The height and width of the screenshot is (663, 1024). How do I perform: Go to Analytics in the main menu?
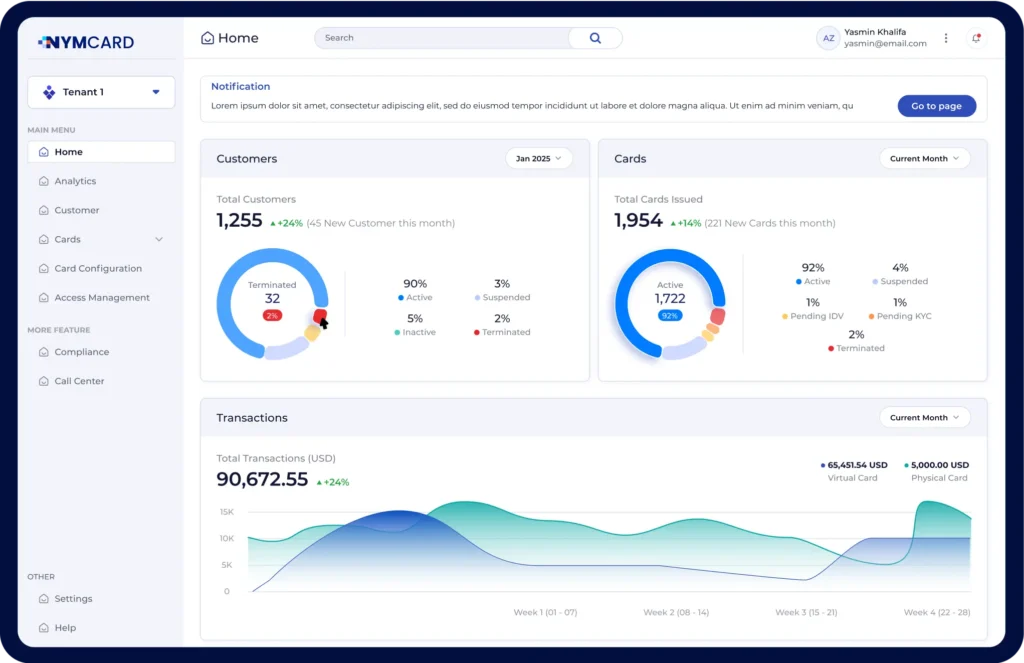pyautogui.click(x=75, y=181)
